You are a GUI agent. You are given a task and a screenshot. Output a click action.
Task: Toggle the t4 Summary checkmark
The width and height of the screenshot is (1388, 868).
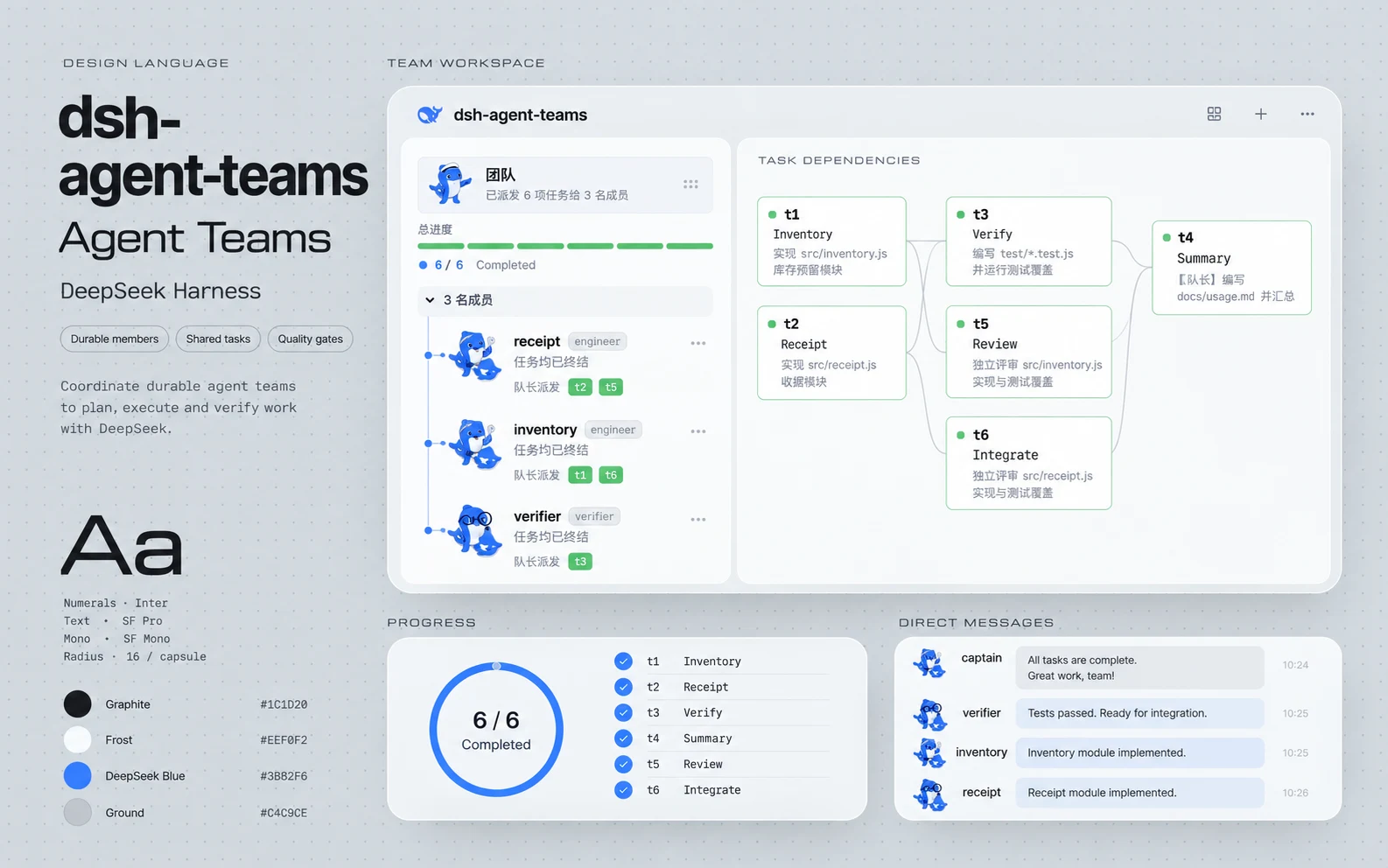click(x=623, y=738)
